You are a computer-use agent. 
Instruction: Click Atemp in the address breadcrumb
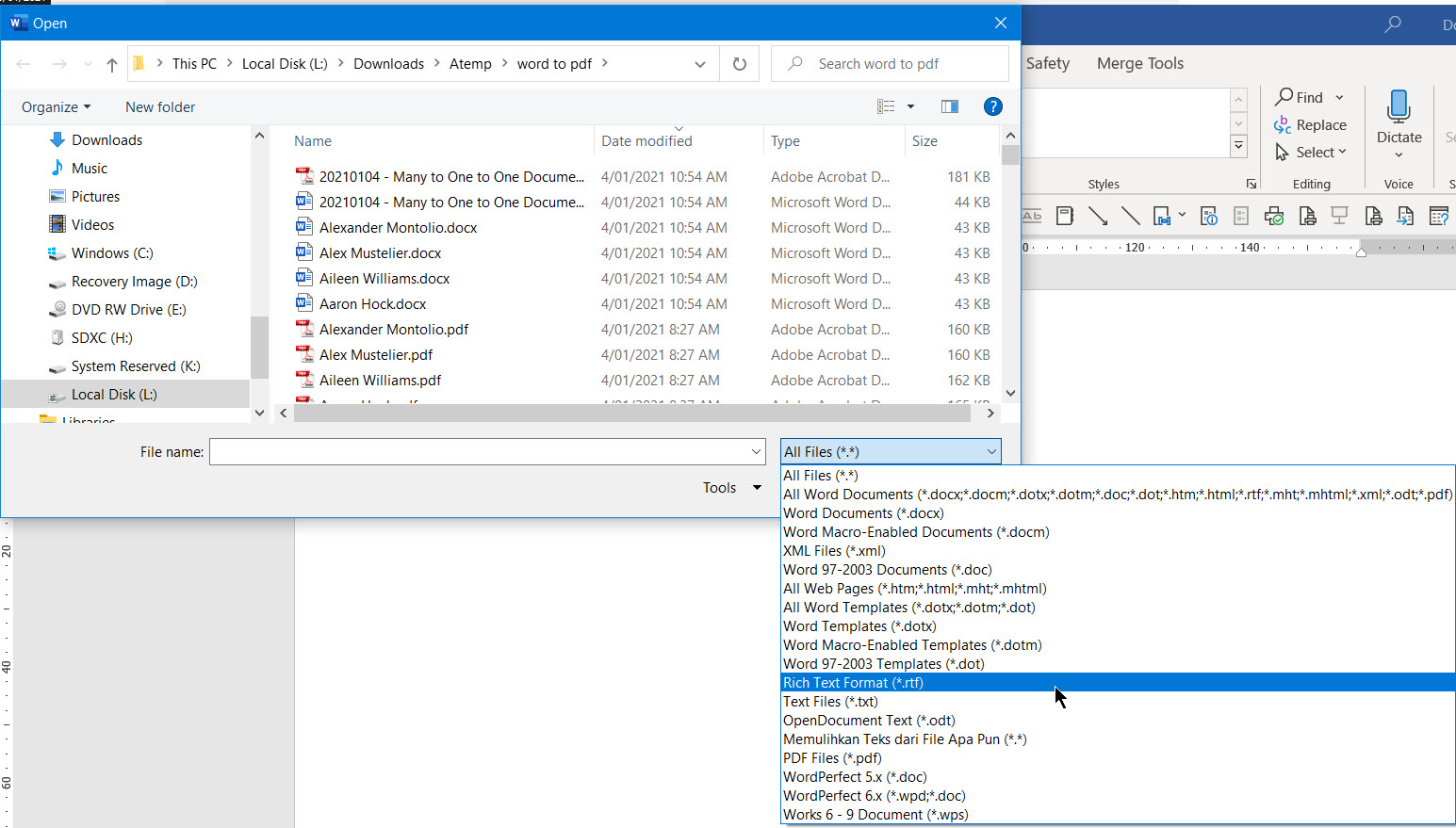pos(470,63)
